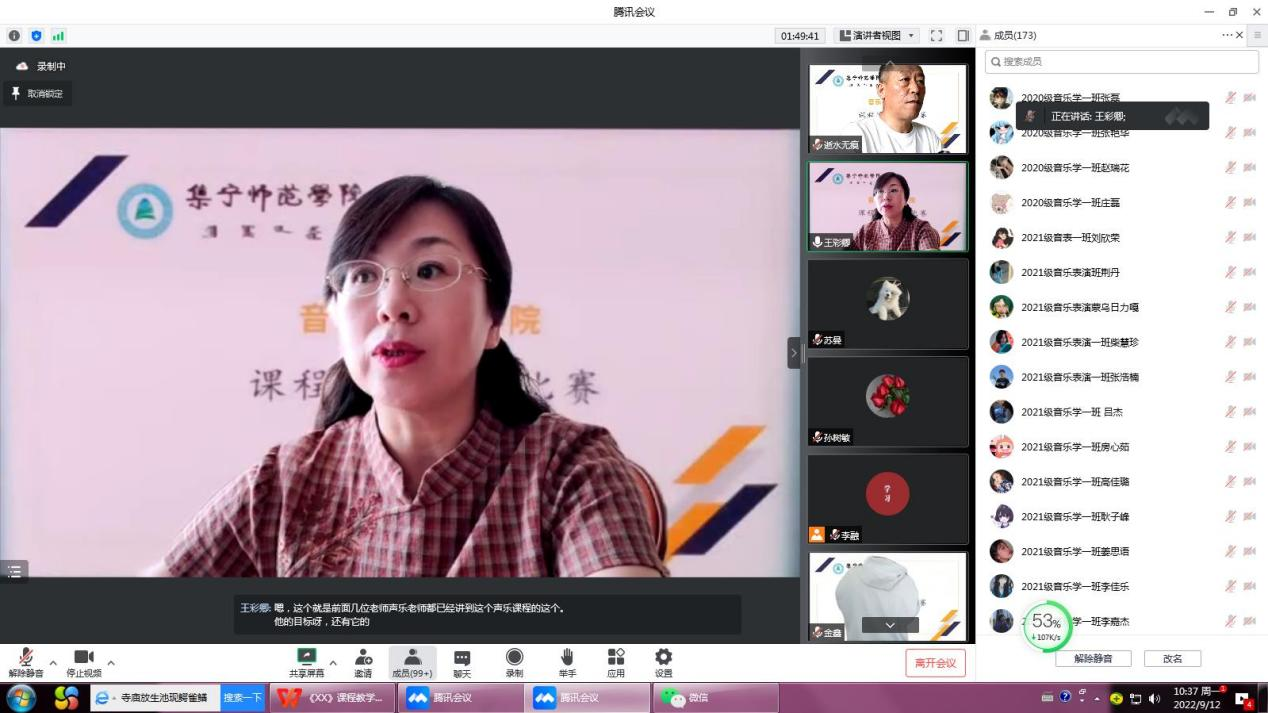The image size is (1268, 713).
Task: Select the Members 成员(99+) toolbar tab
Action: pos(412,659)
